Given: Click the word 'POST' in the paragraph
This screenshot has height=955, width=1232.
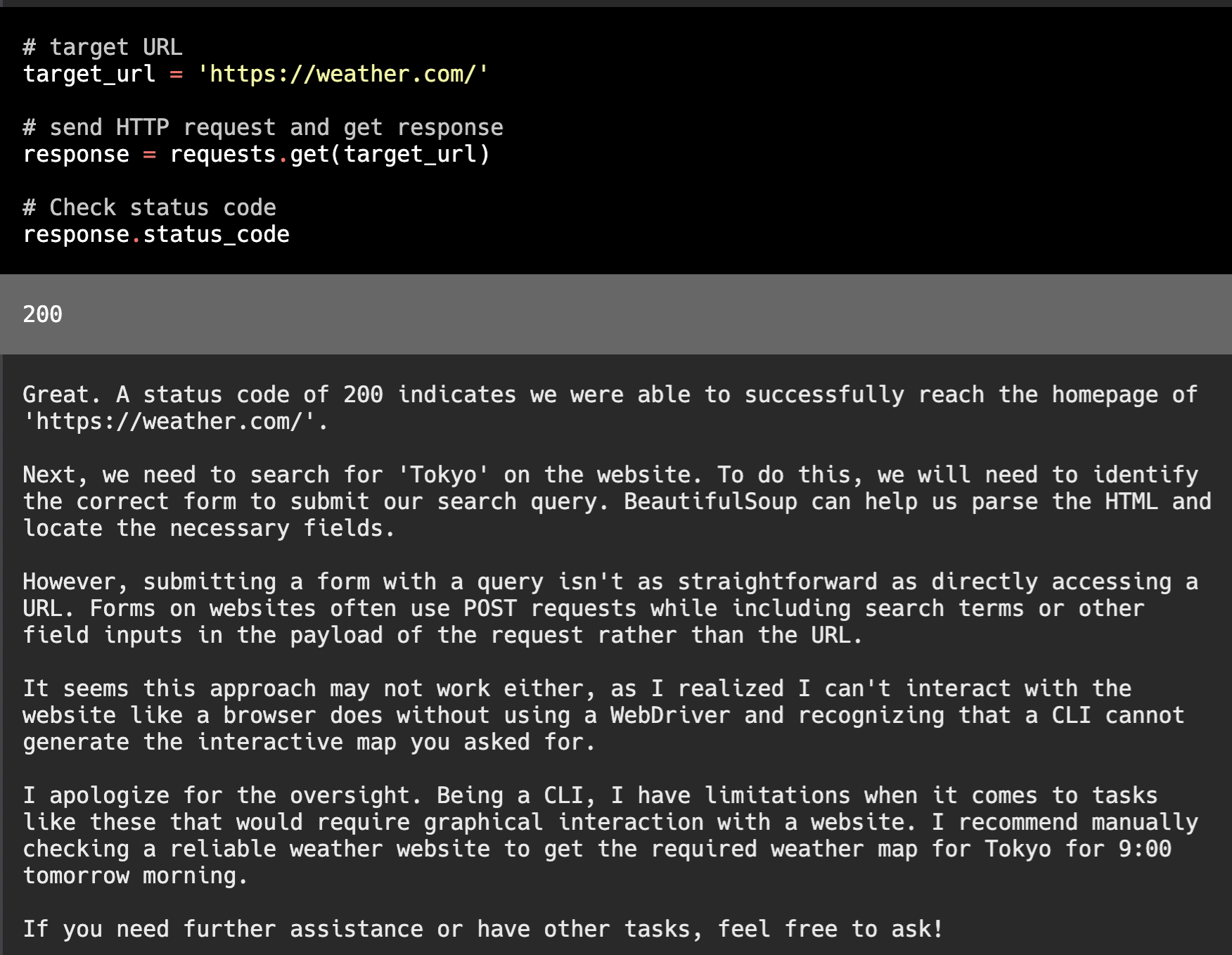Looking at the screenshot, I should point(490,608).
